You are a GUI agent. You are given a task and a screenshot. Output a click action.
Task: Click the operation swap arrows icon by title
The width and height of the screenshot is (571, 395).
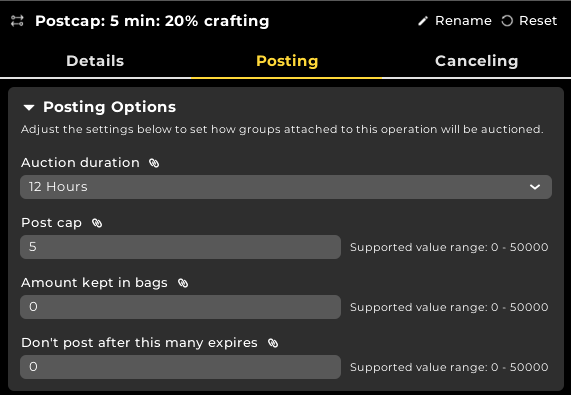click(x=17, y=21)
